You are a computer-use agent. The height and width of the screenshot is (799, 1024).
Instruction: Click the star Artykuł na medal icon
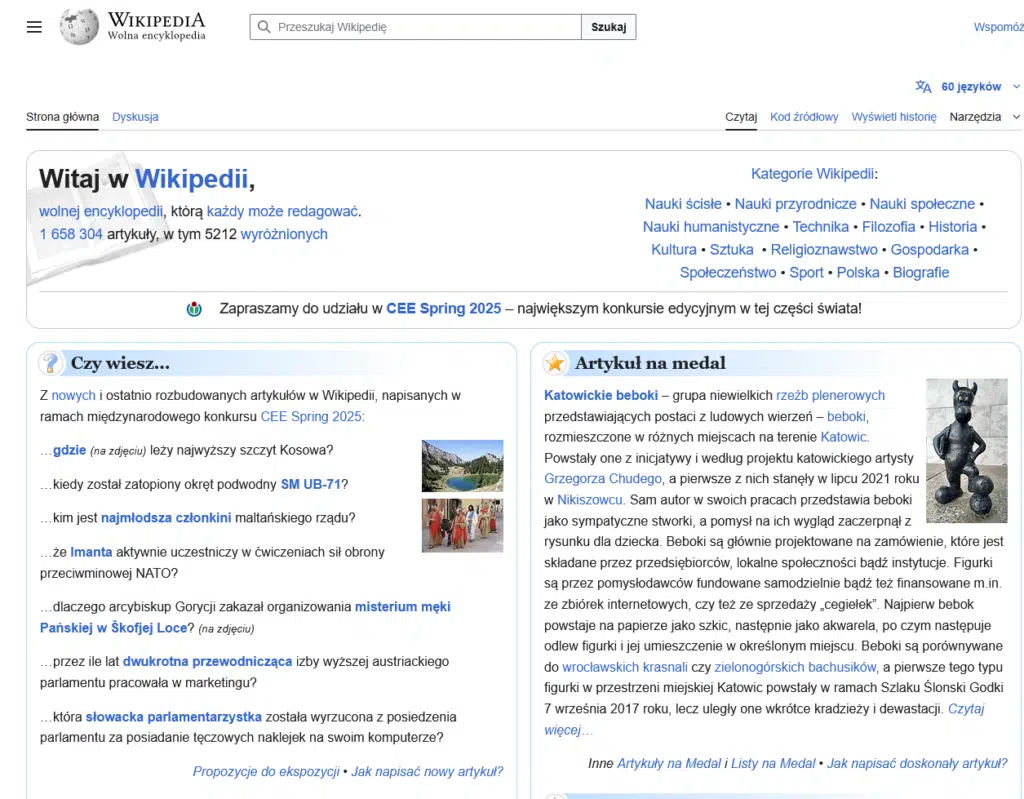pos(555,363)
